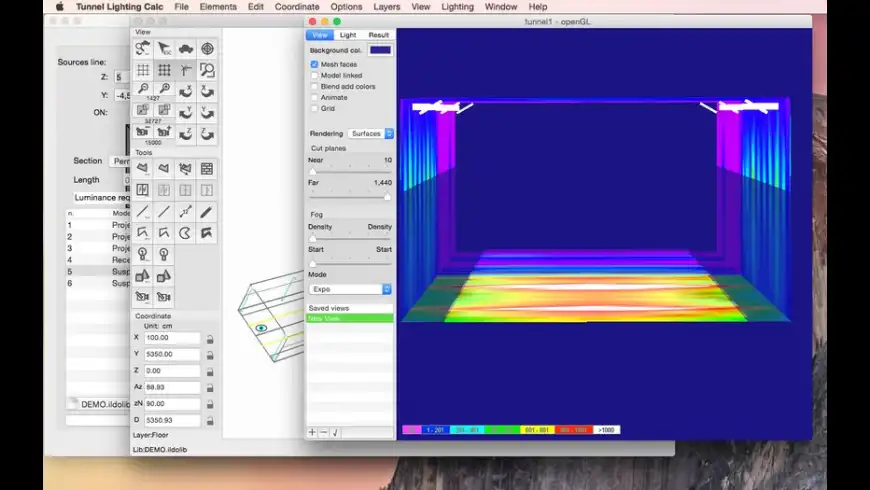Enable Blend add colors checkbox

pos(315,87)
